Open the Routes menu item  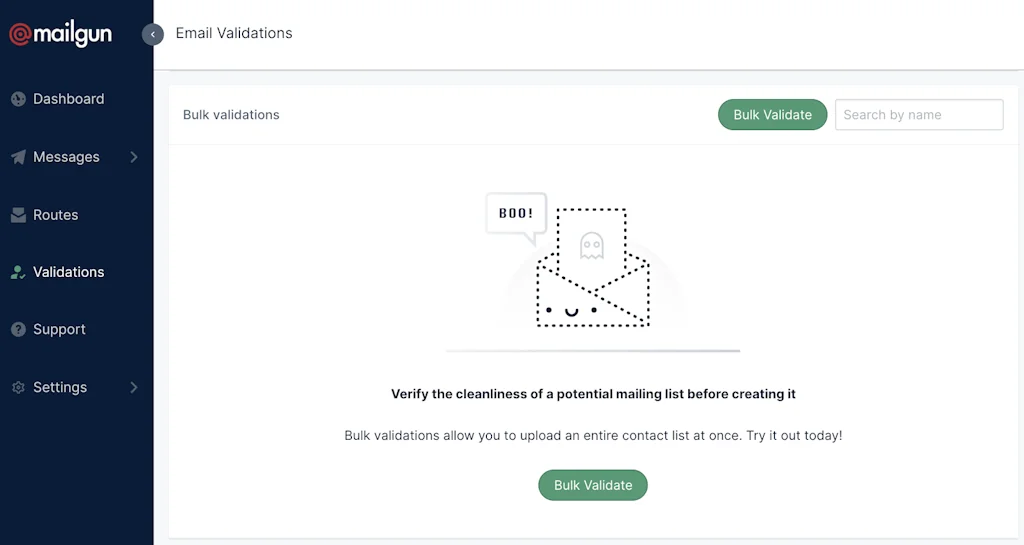[55, 215]
